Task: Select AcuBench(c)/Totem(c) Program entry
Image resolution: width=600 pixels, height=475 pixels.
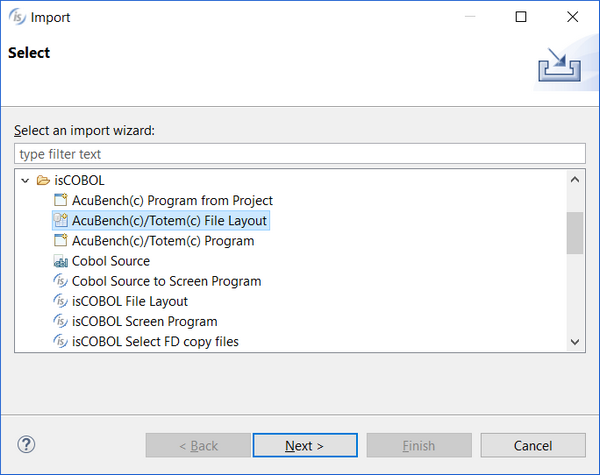Action: (x=163, y=241)
